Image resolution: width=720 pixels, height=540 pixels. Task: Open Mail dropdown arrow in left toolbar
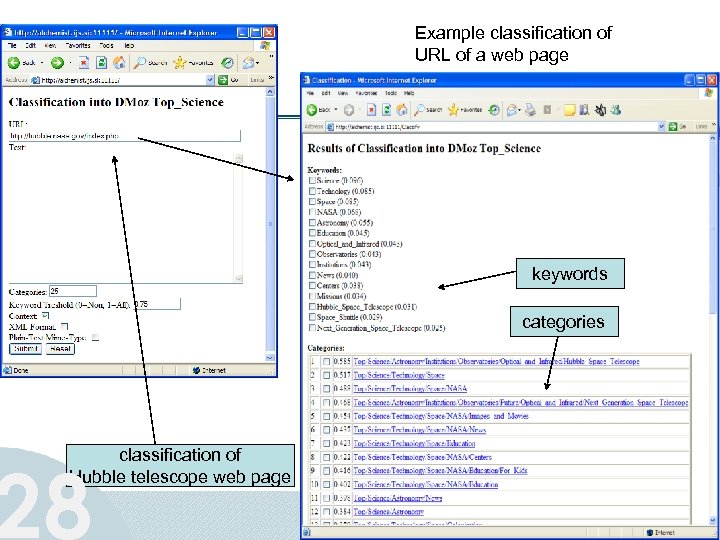258,63
